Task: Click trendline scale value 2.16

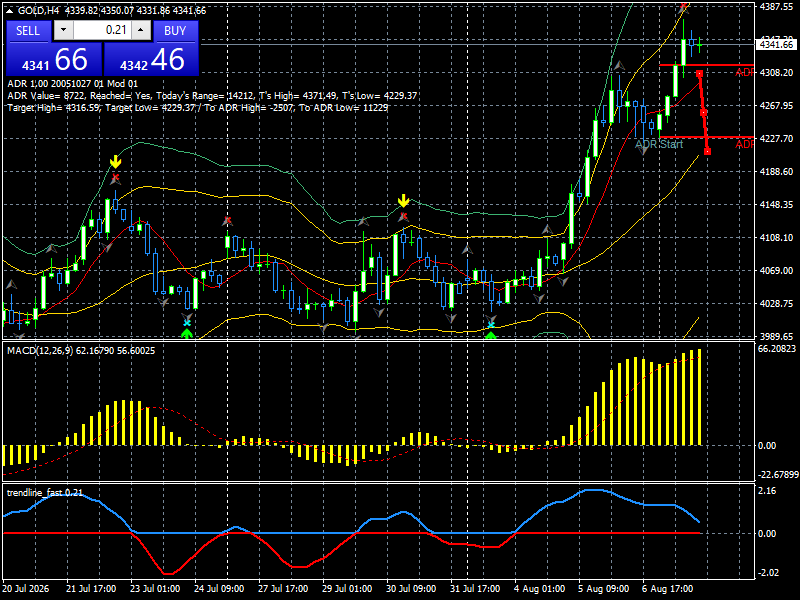Action: coord(767,491)
